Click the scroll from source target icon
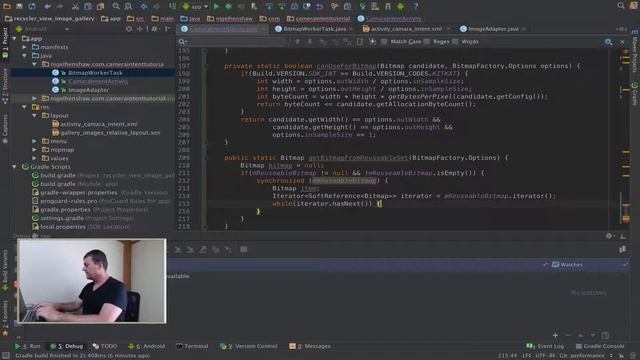The image size is (640, 360). [129, 29]
